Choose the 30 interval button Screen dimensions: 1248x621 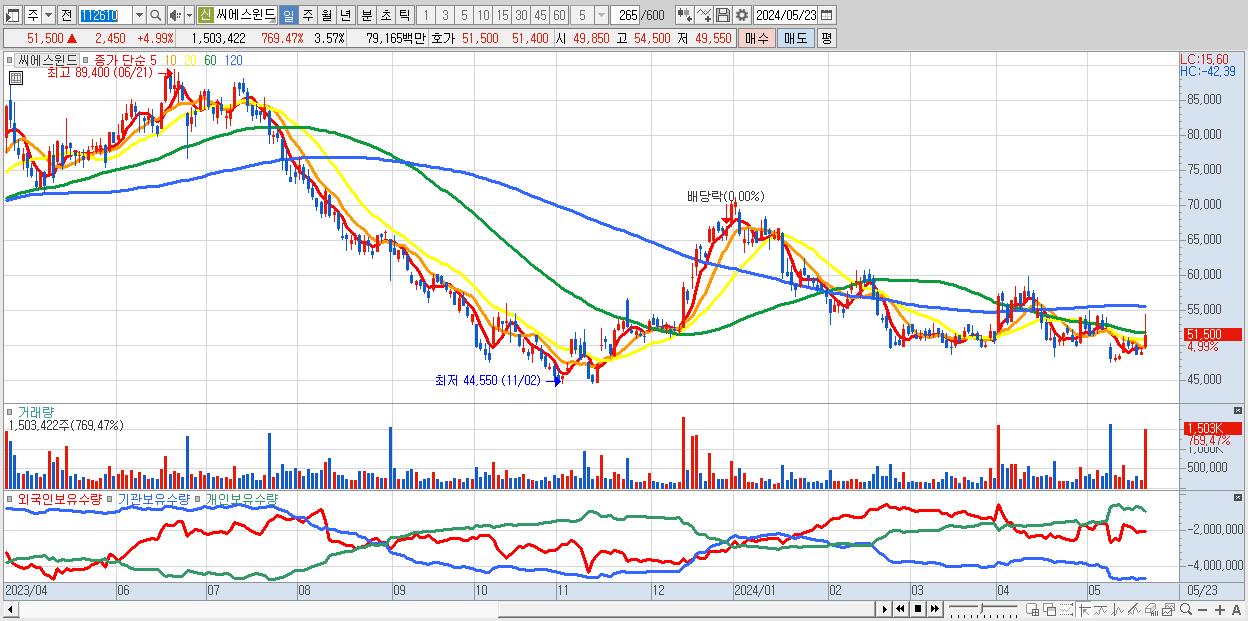click(522, 15)
